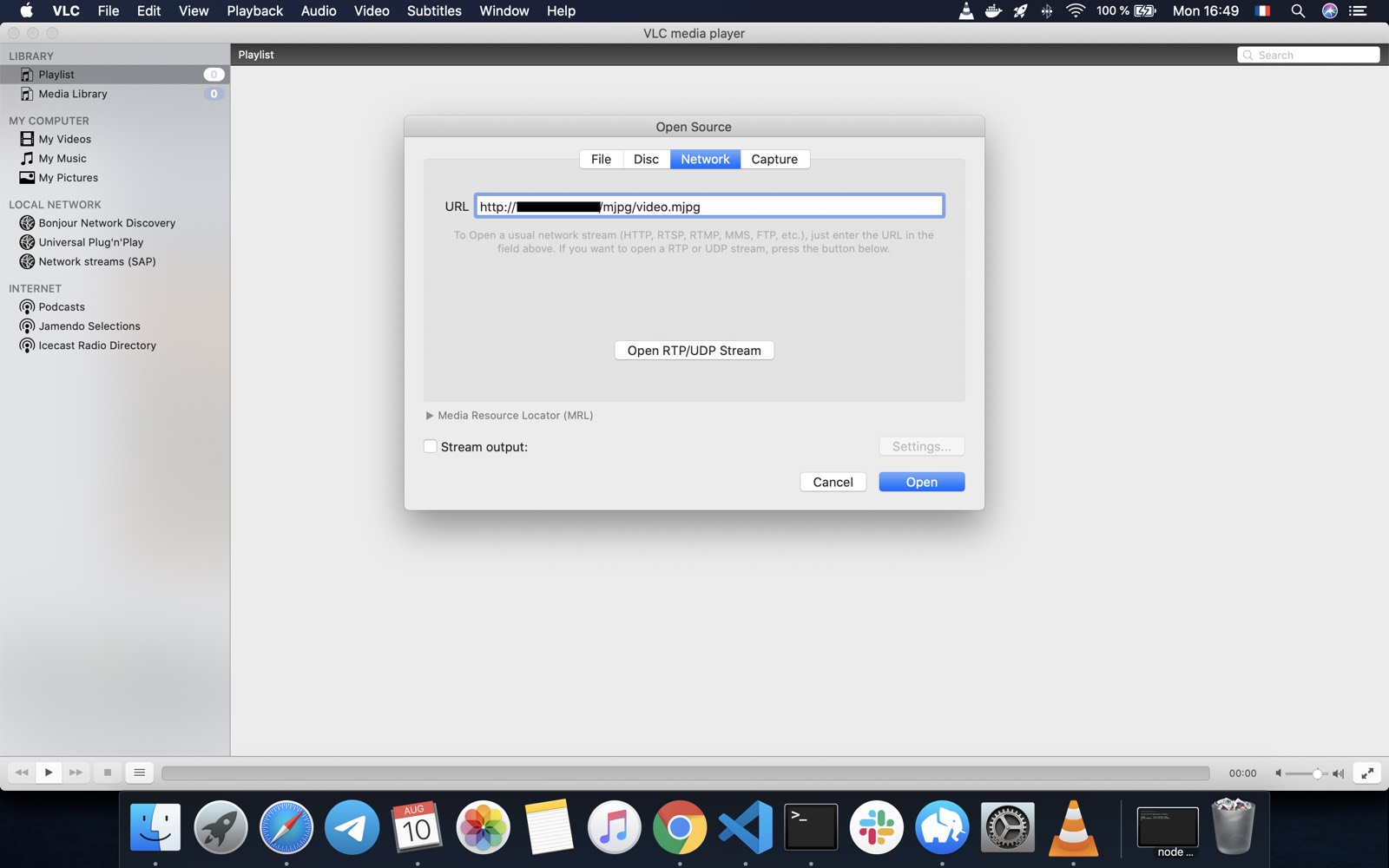This screenshot has height=868, width=1389.
Task: Click the Open button in dialog
Action: click(x=921, y=482)
